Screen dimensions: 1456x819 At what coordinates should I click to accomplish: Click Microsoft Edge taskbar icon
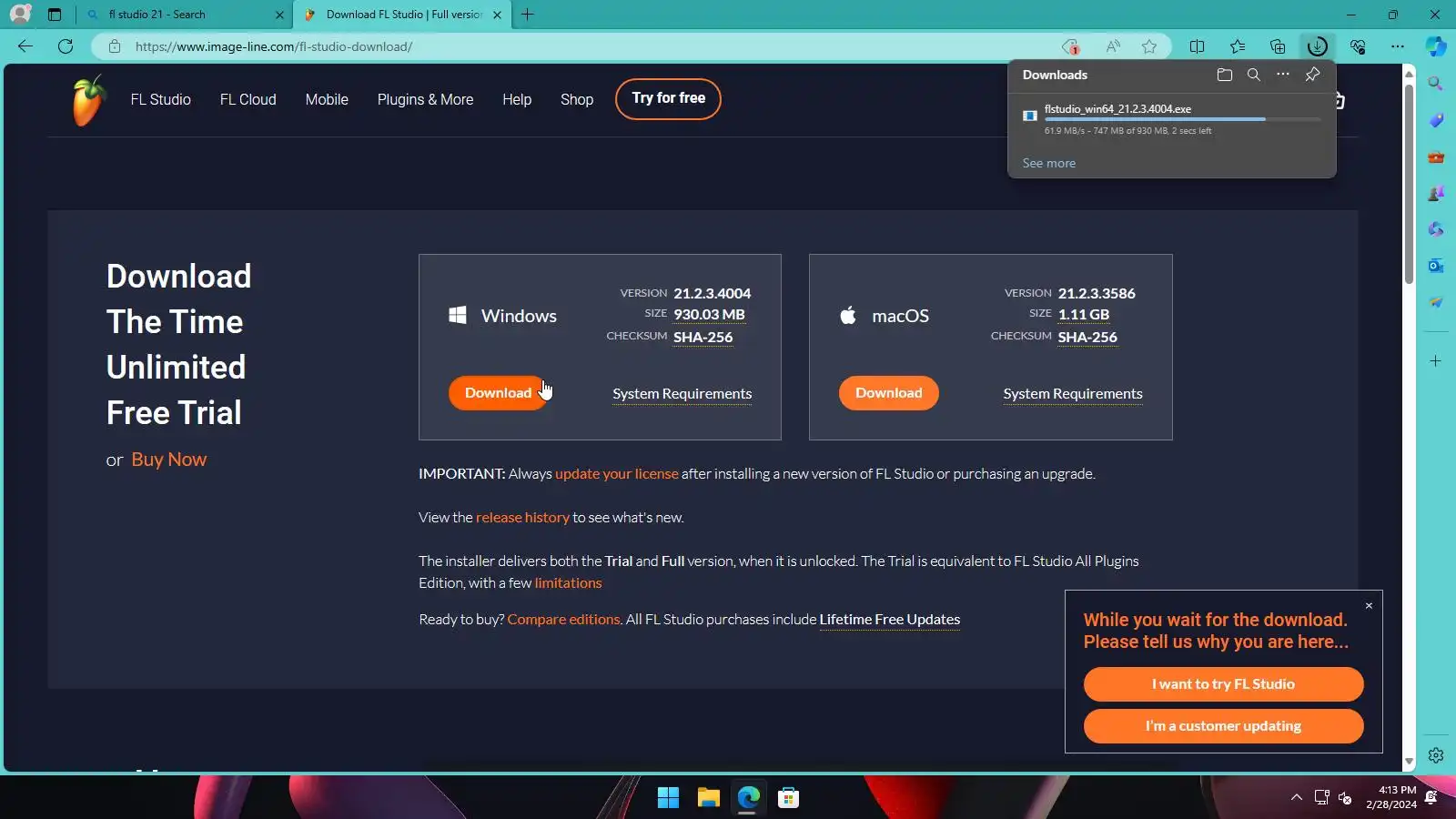[x=748, y=798]
